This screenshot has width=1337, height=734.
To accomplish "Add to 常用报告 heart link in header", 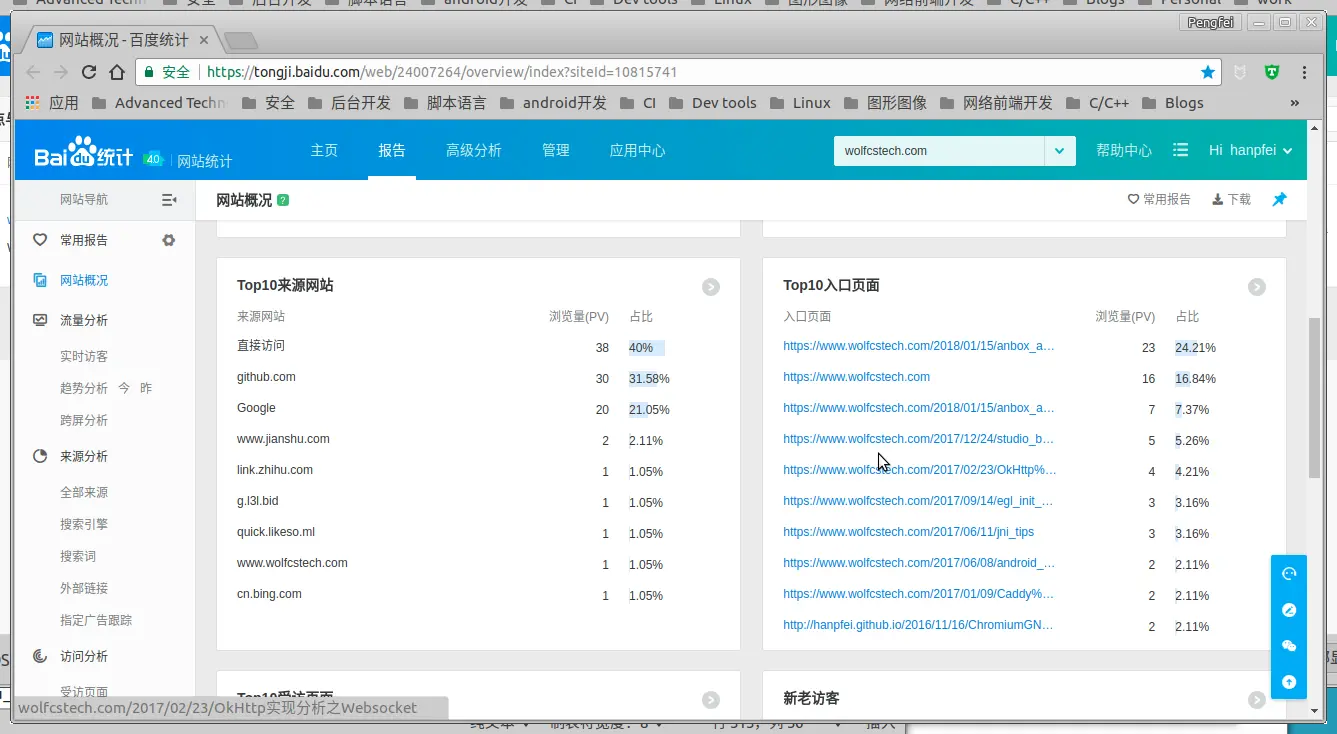I will [1159, 199].
